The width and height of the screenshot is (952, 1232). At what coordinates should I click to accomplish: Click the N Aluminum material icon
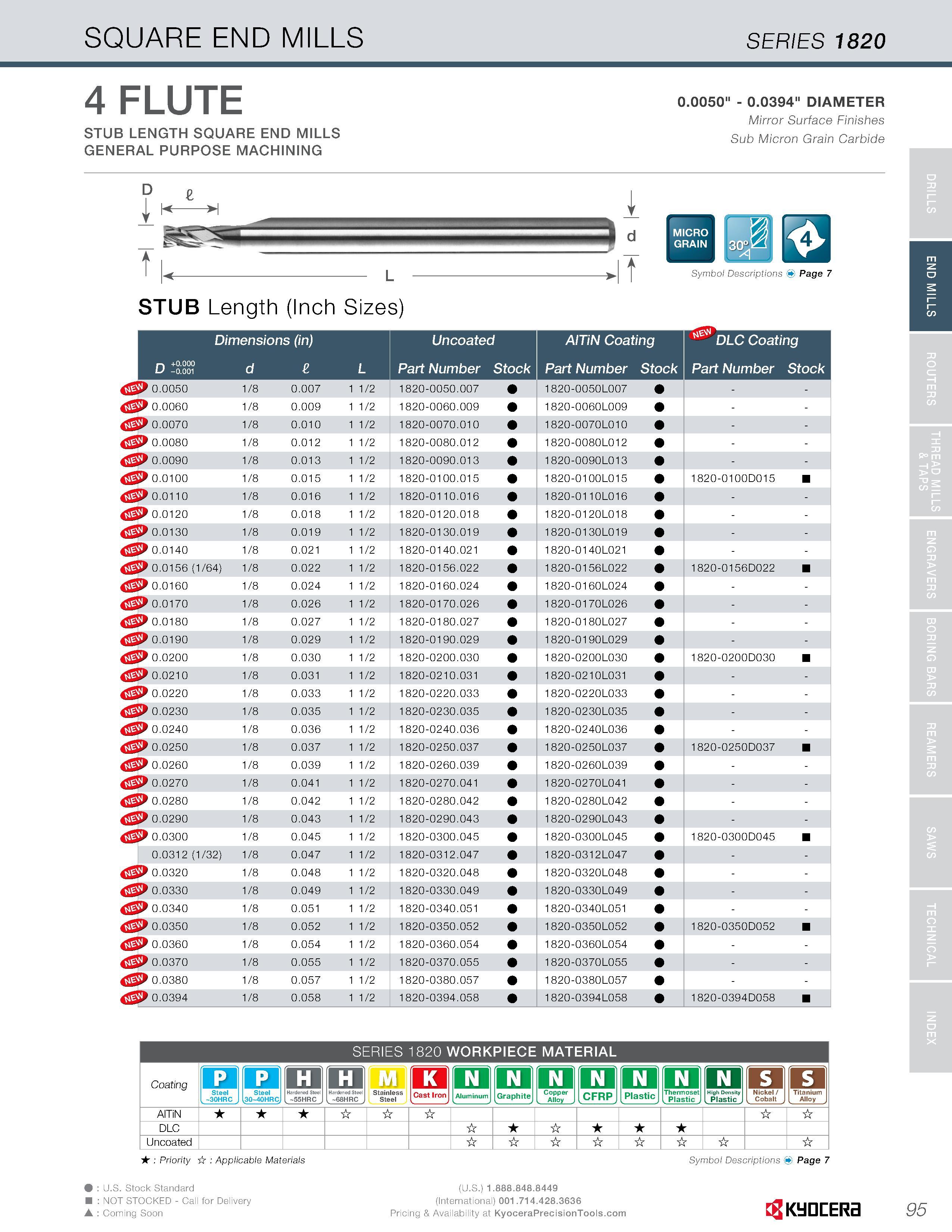(472, 1085)
